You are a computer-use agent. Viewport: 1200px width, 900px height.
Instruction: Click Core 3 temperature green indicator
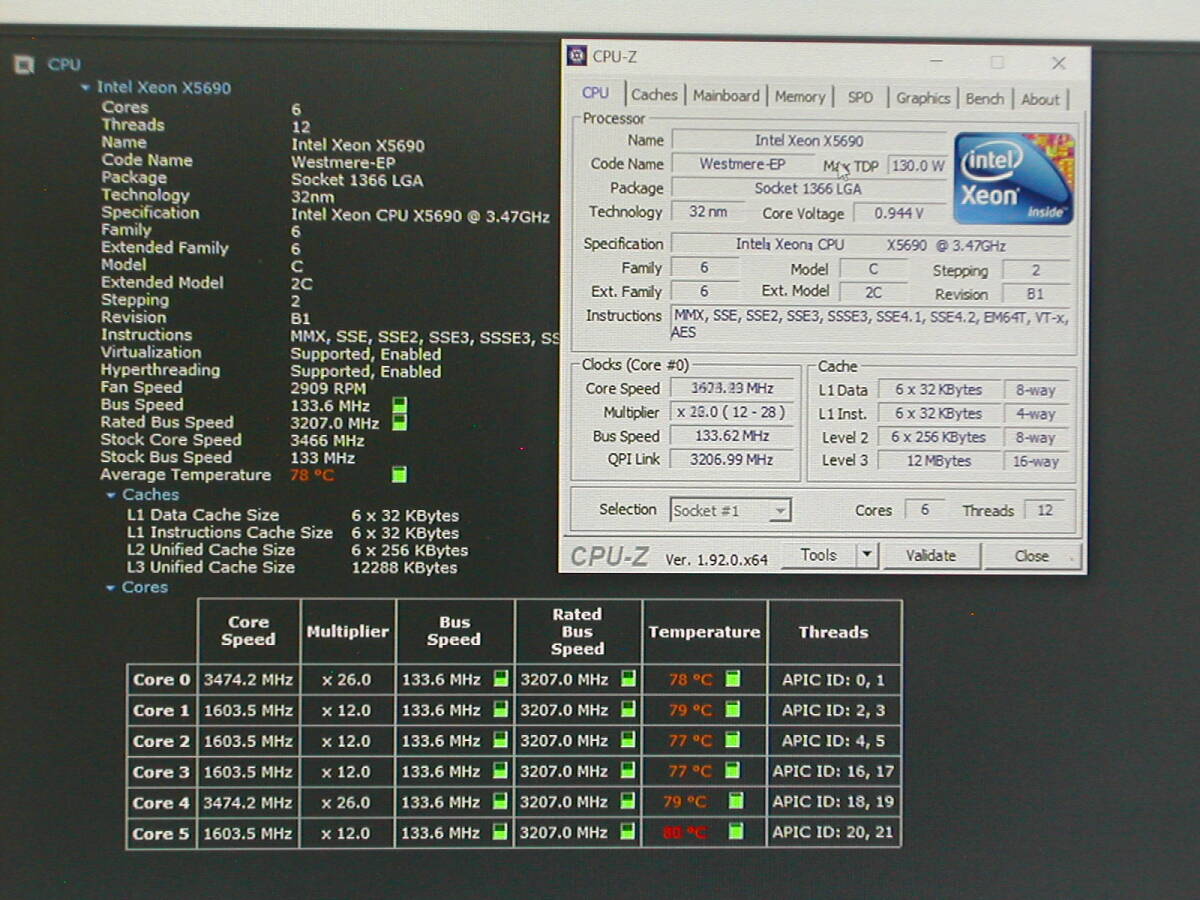click(733, 771)
